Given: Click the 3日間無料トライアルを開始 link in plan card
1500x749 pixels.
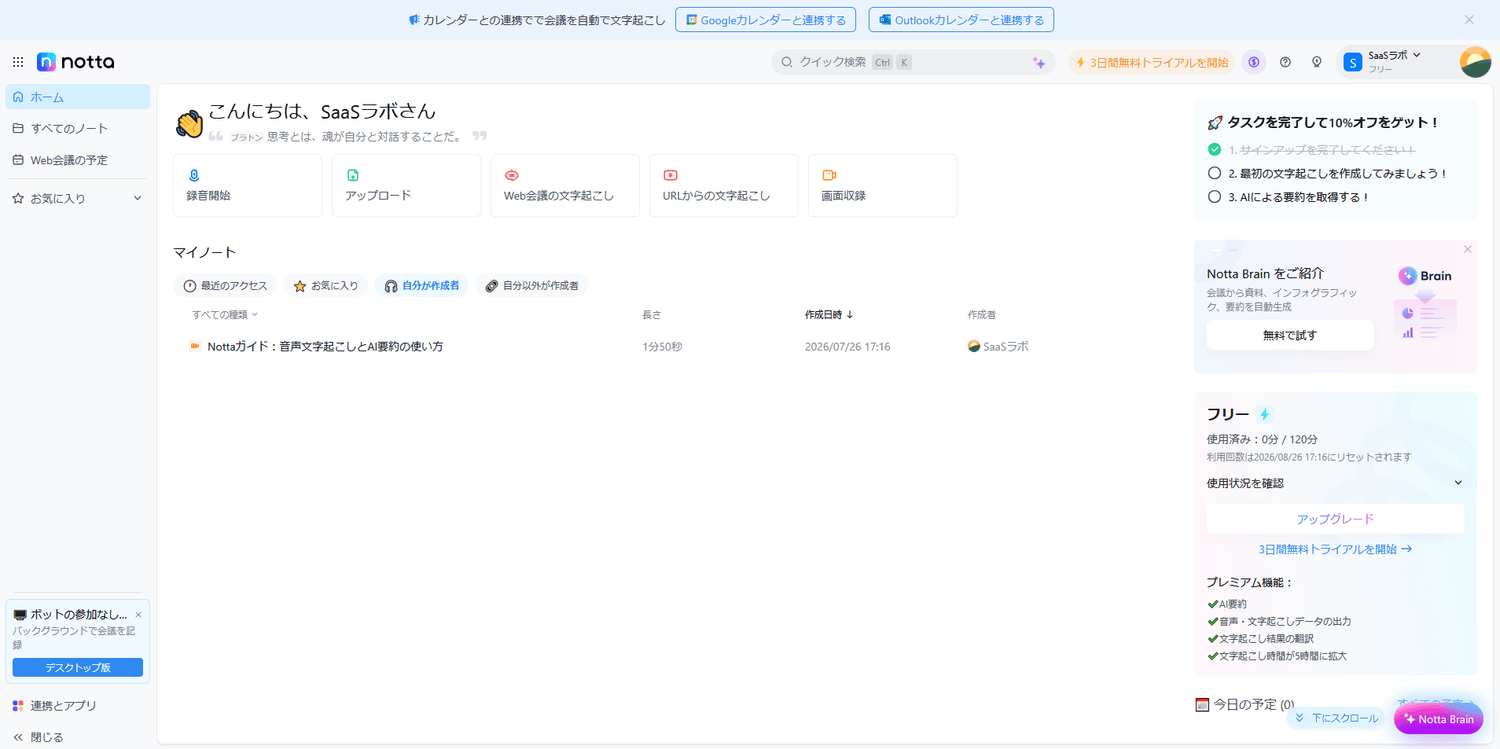Looking at the screenshot, I should click(x=1335, y=549).
